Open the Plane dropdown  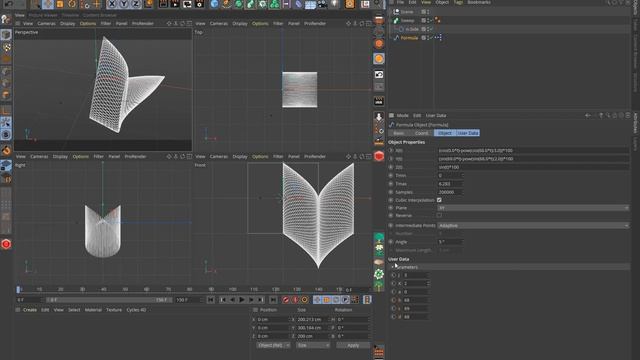pos(533,208)
